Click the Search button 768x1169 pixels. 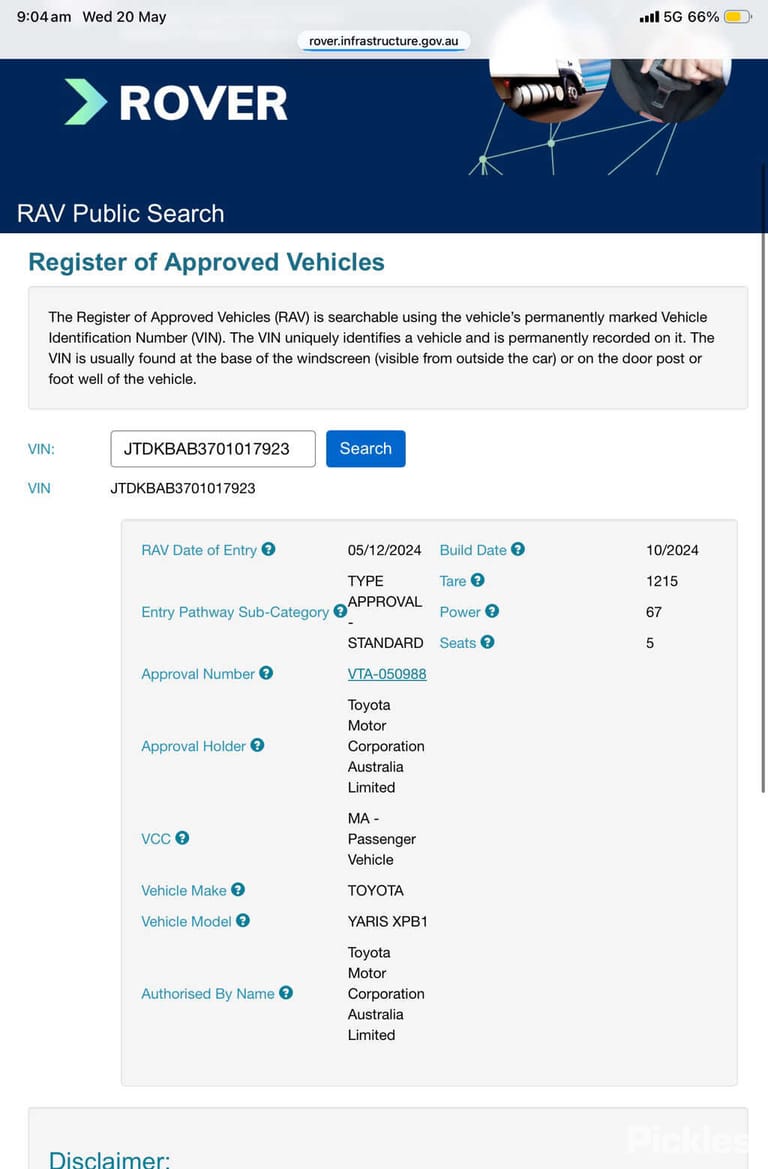click(365, 449)
